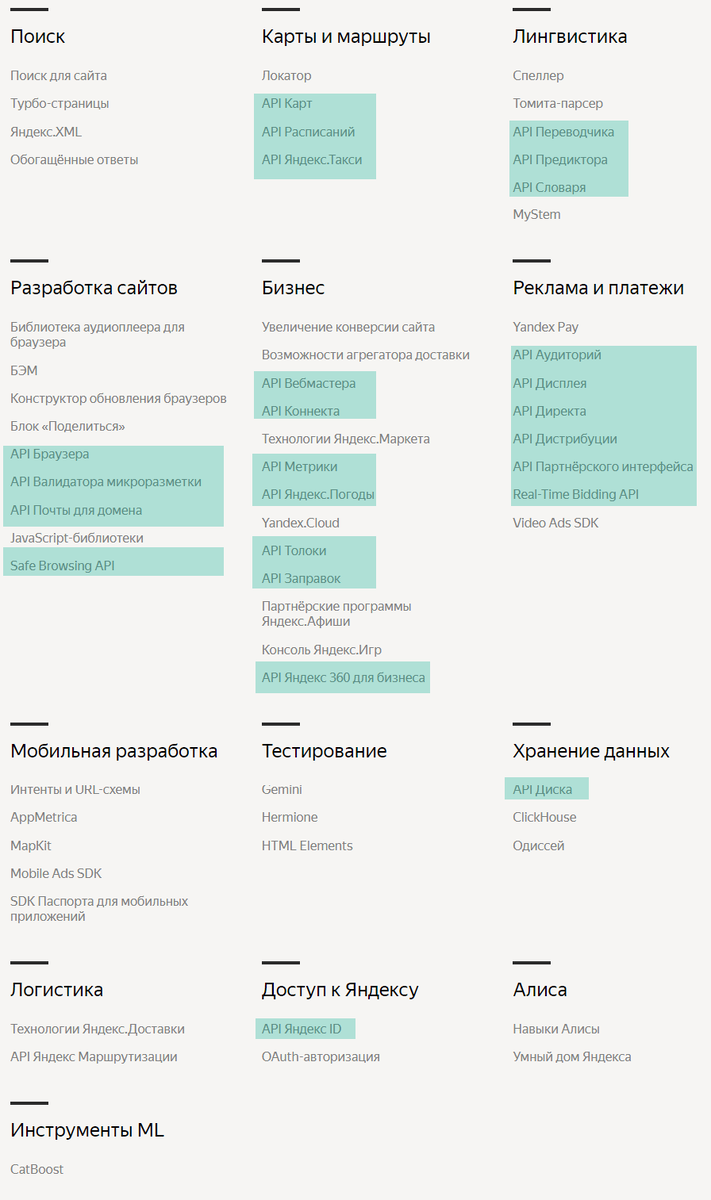The image size is (711, 1200).
Task: Open the Yandex.Cloud link
Action: coord(300,523)
